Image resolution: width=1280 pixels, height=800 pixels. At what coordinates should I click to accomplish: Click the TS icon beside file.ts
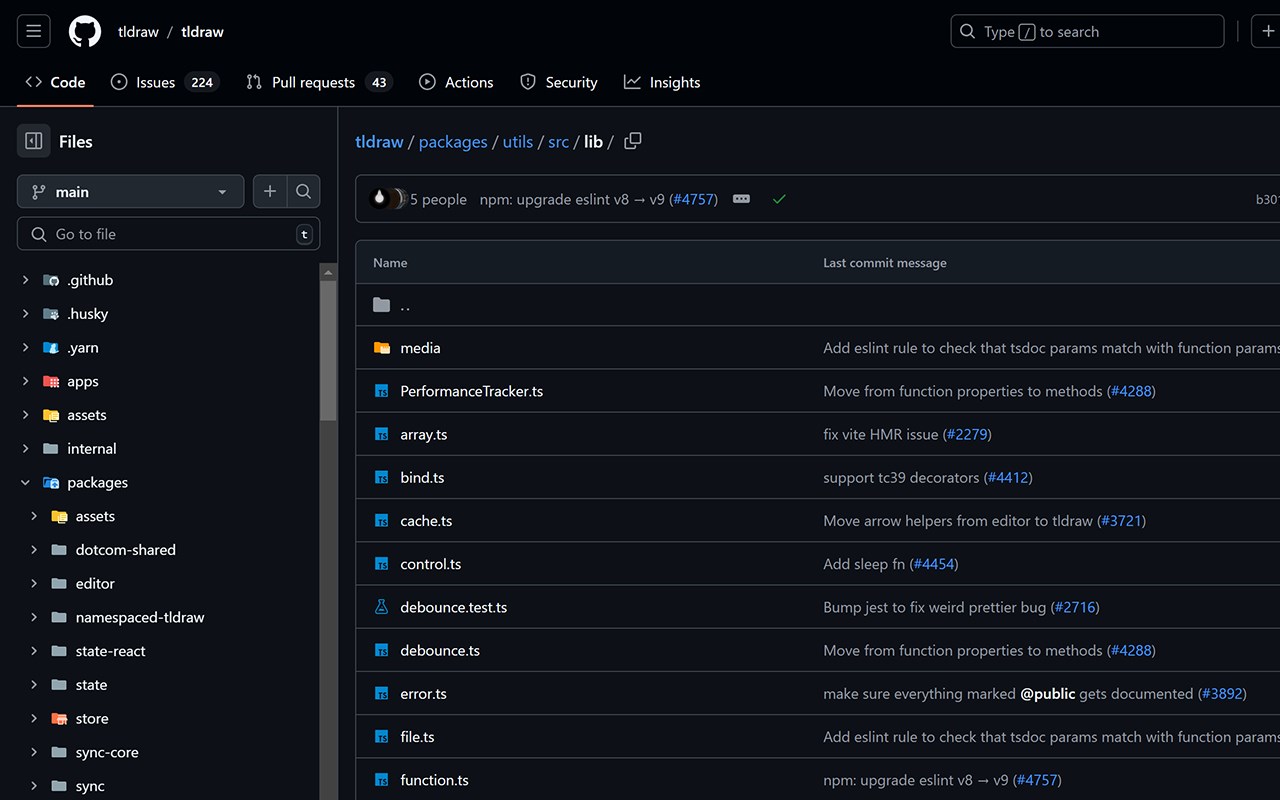click(x=381, y=737)
